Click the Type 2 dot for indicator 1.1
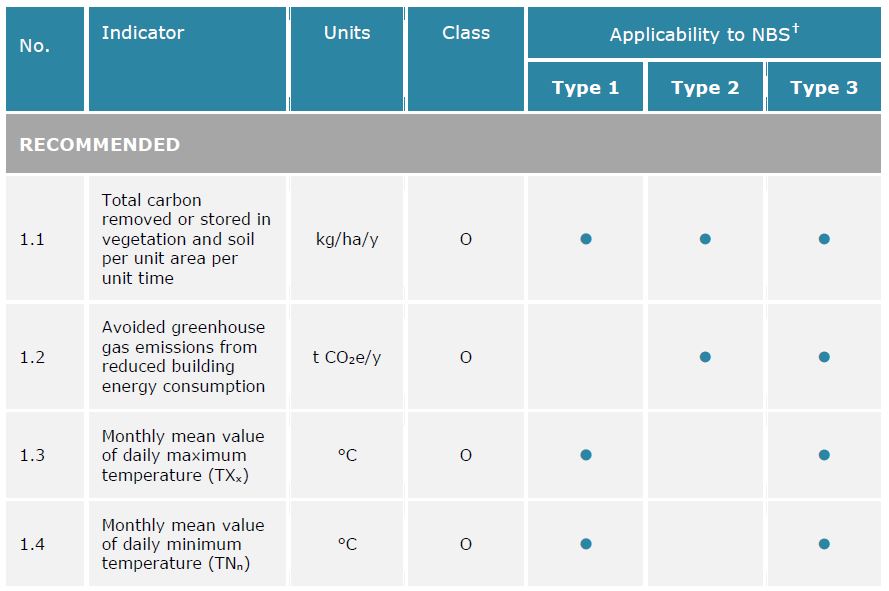889x591 pixels. (x=705, y=239)
